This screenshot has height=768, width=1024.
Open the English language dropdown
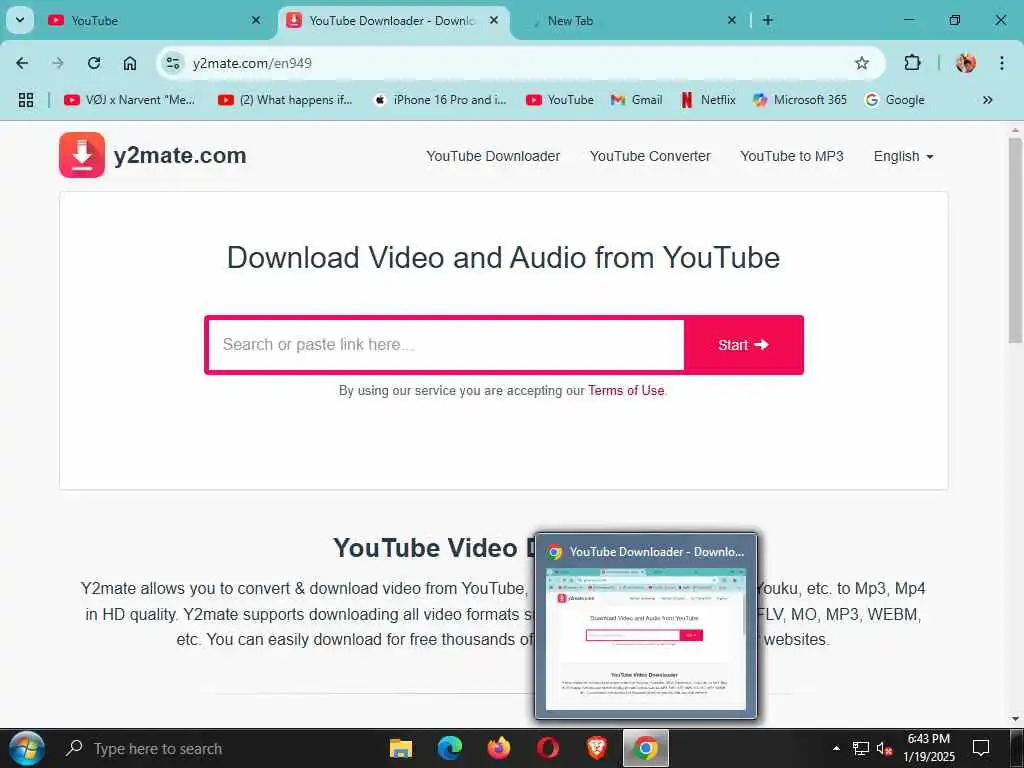point(903,157)
